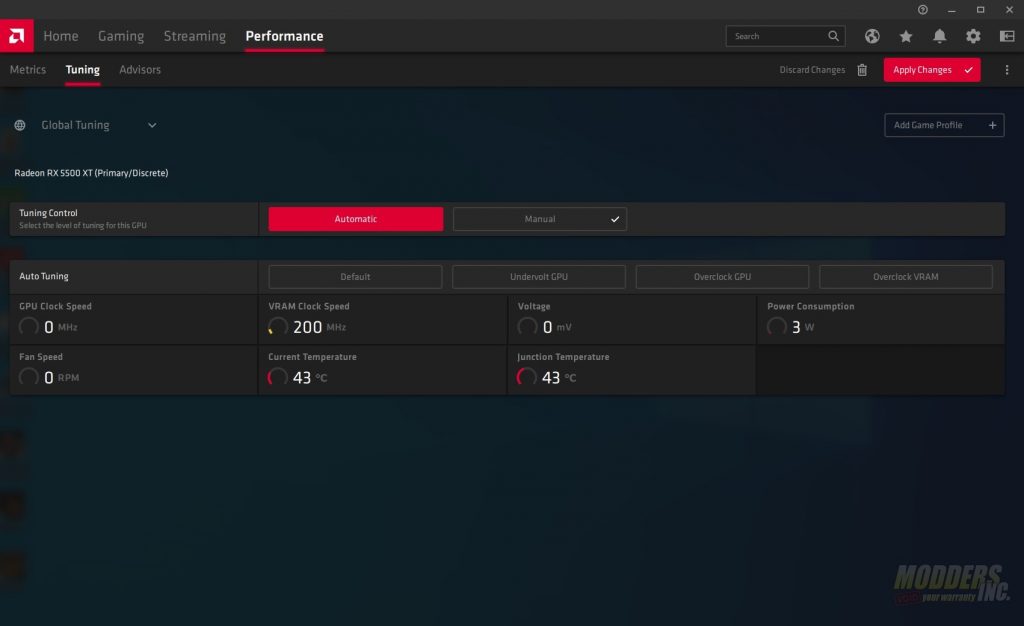Minimize the Radeon Software window
The width and height of the screenshot is (1024, 626).
pos(952,10)
